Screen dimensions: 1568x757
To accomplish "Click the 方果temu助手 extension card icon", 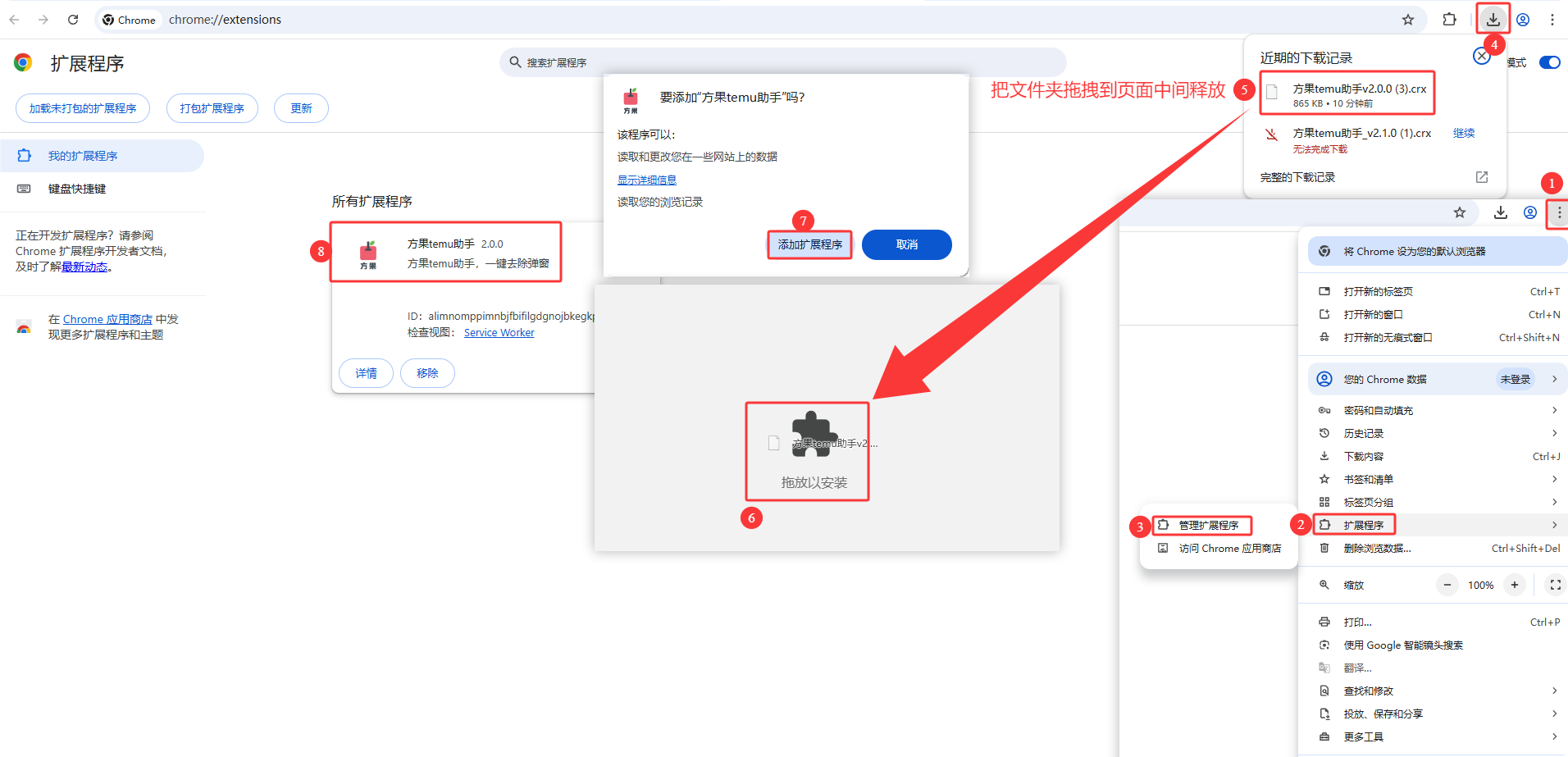I will coord(368,254).
